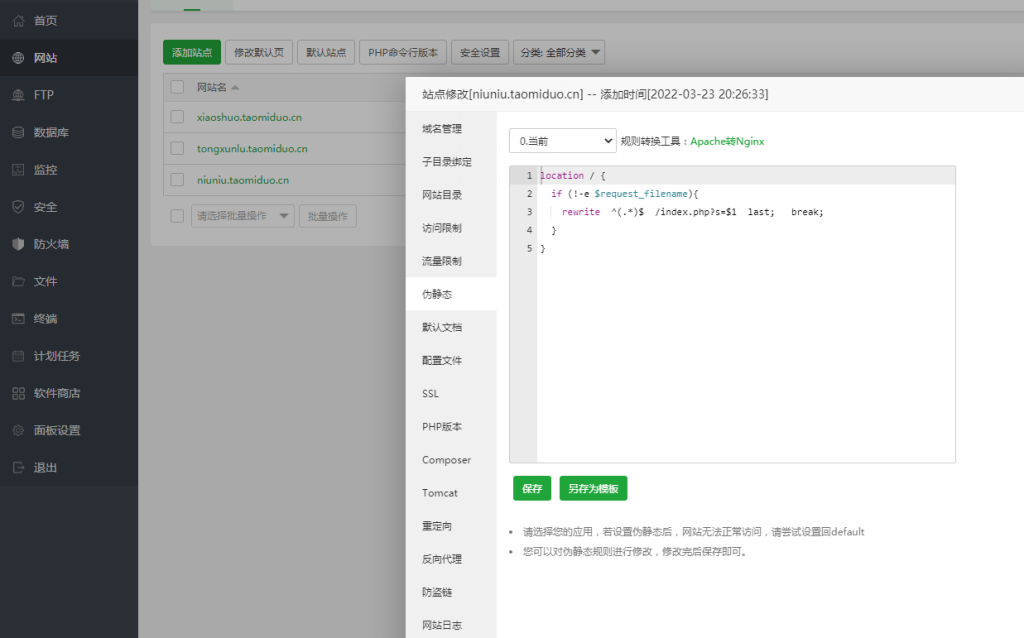Toggle the select-all checkbox in table header
Image resolution: width=1024 pixels, height=638 pixels.
pos(177,87)
